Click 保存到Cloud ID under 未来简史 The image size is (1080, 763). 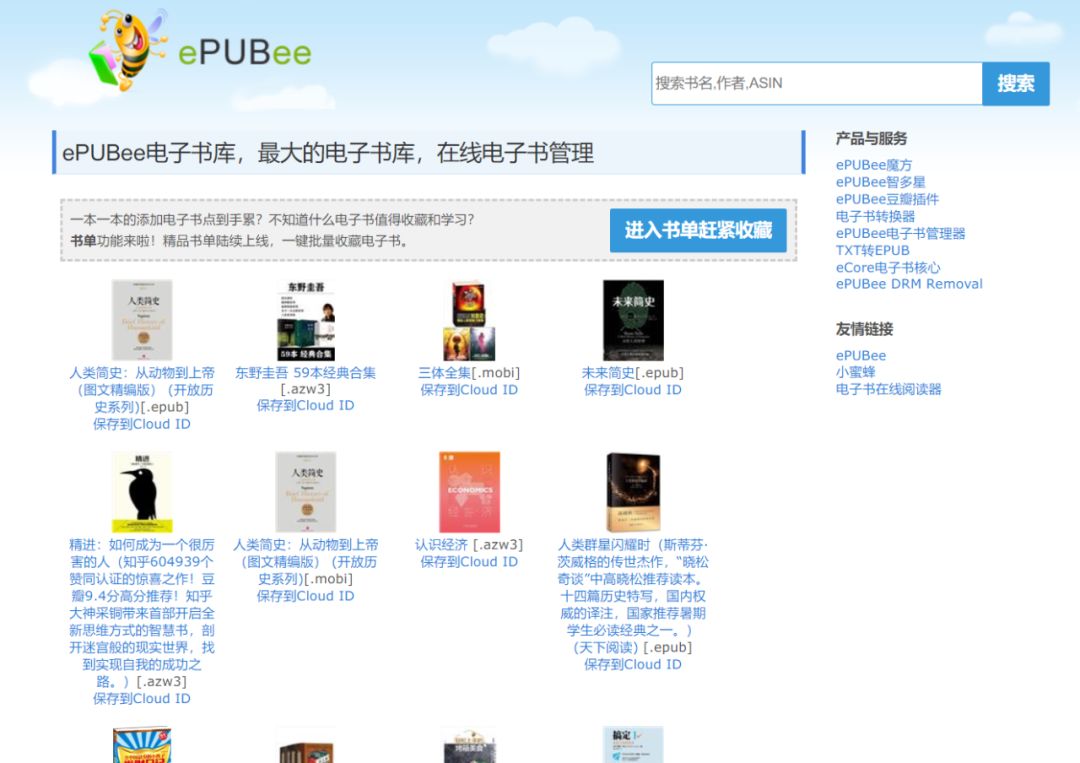(633, 389)
